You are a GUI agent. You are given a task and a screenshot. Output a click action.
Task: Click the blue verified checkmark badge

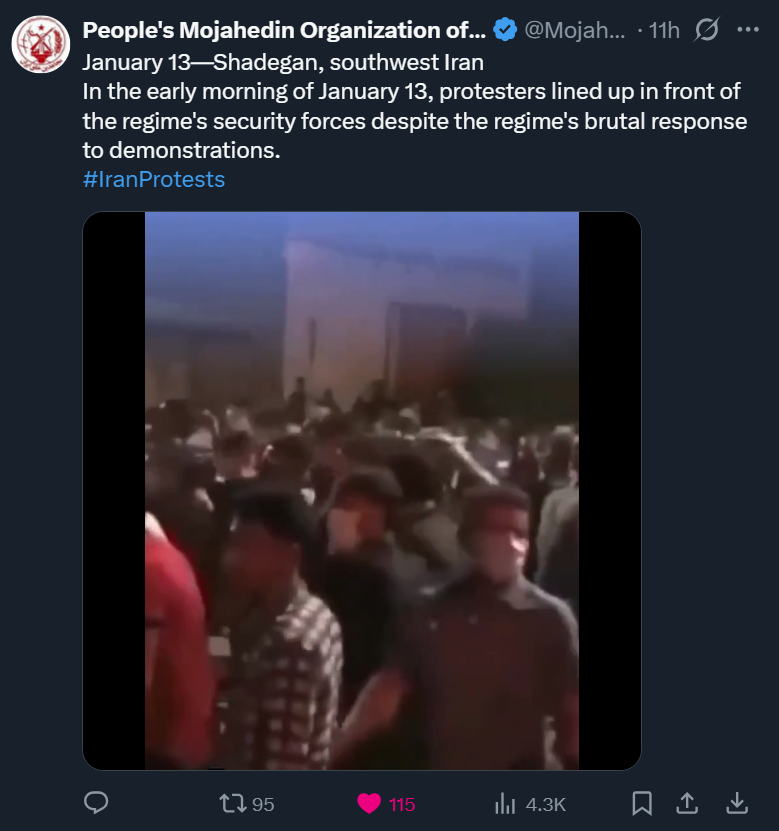(x=505, y=30)
